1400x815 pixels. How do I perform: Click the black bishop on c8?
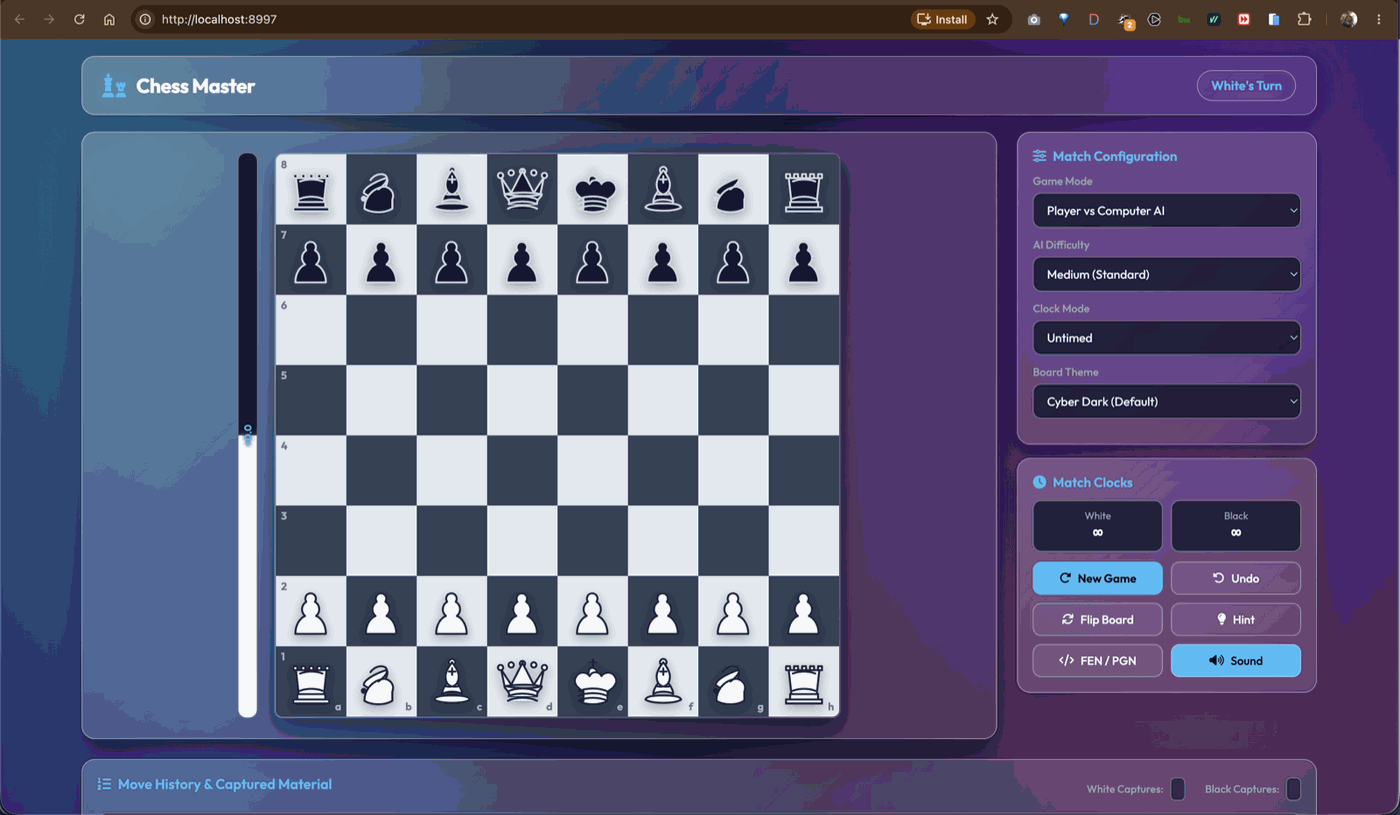coord(452,189)
